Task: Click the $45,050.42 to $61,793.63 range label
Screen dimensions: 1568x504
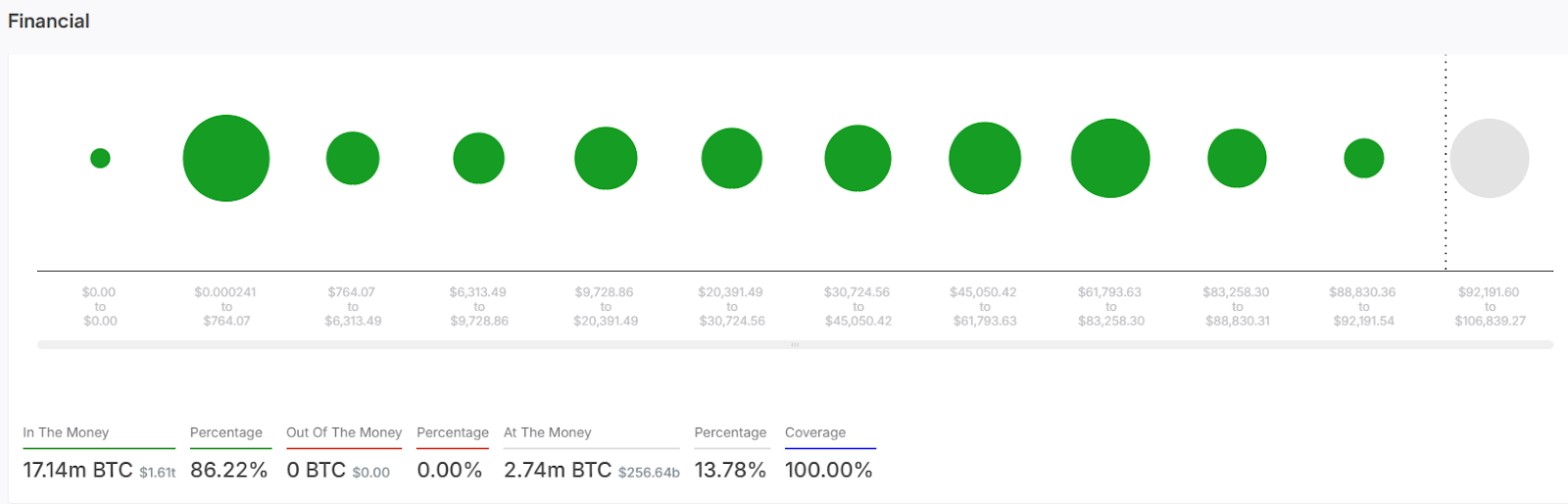Action: tap(985, 306)
